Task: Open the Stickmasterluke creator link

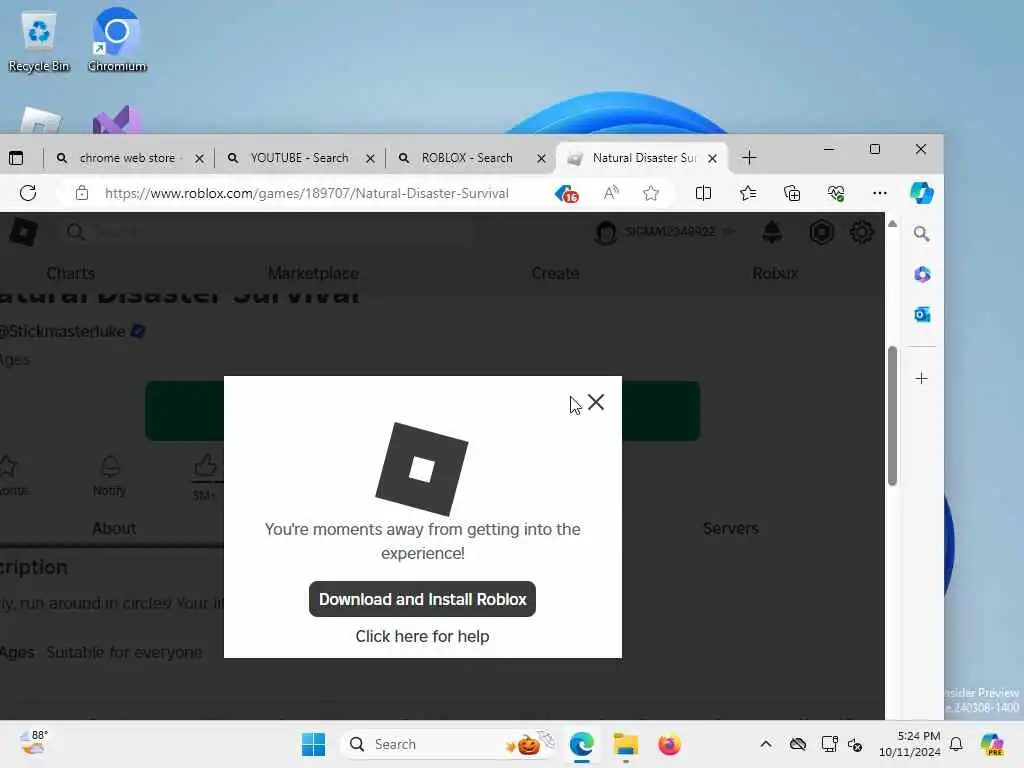Action: (x=63, y=331)
